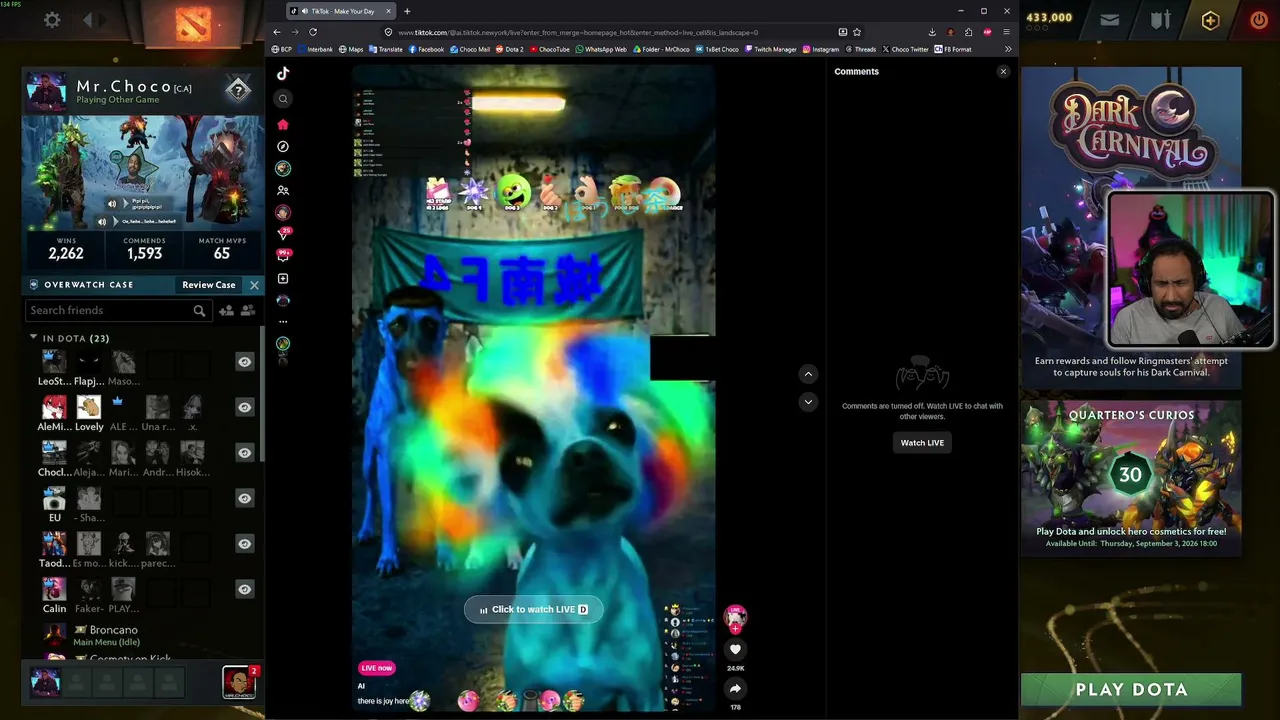Open the Twitch Manager bookmark
This screenshot has width=1280, height=720.
point(770,49)
